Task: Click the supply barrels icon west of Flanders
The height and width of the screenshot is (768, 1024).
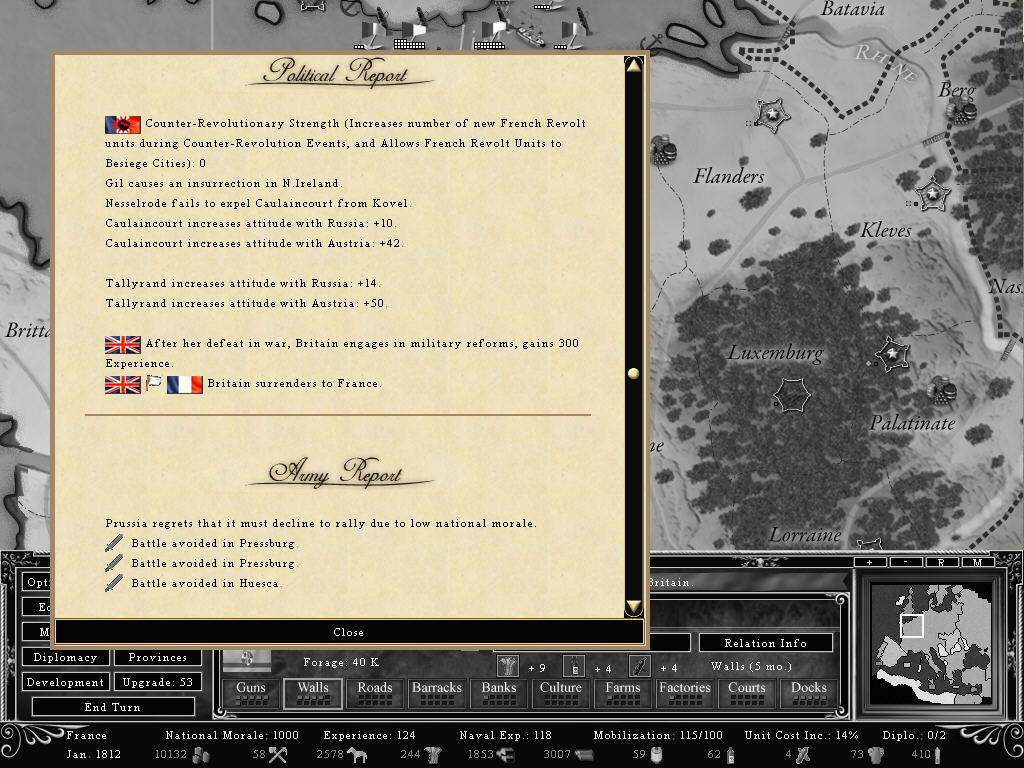Action: coord(663,150)
